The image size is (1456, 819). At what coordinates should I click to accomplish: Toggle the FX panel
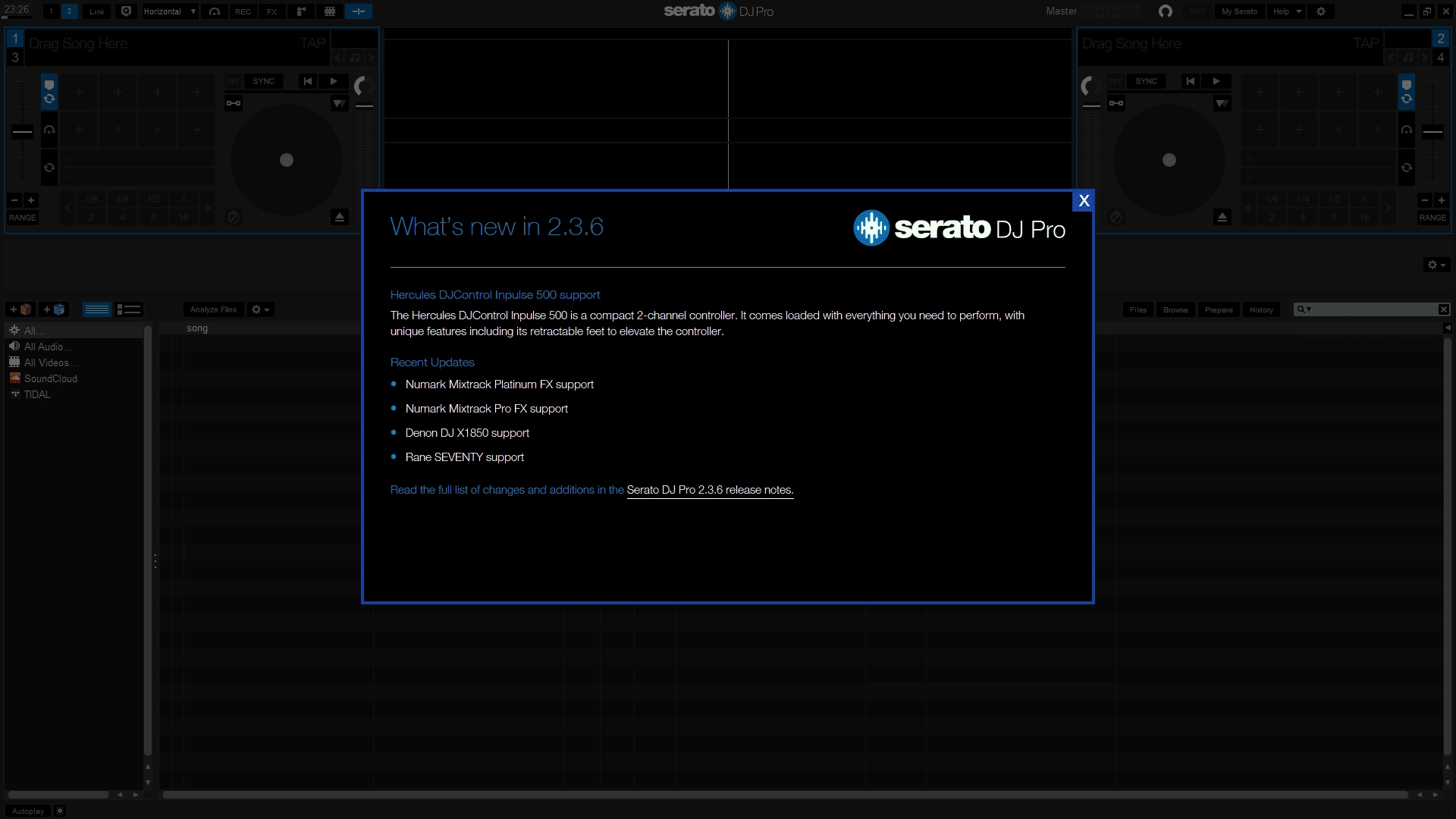click(271, 11)
